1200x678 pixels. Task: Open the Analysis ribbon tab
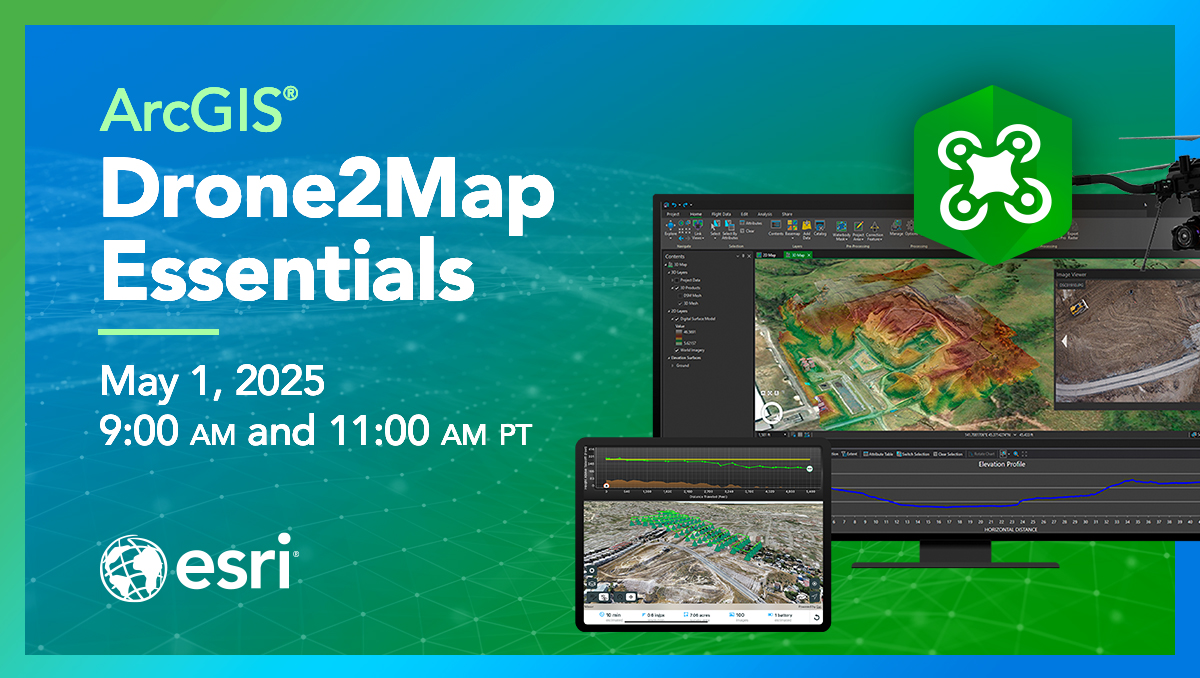[764, 214]
